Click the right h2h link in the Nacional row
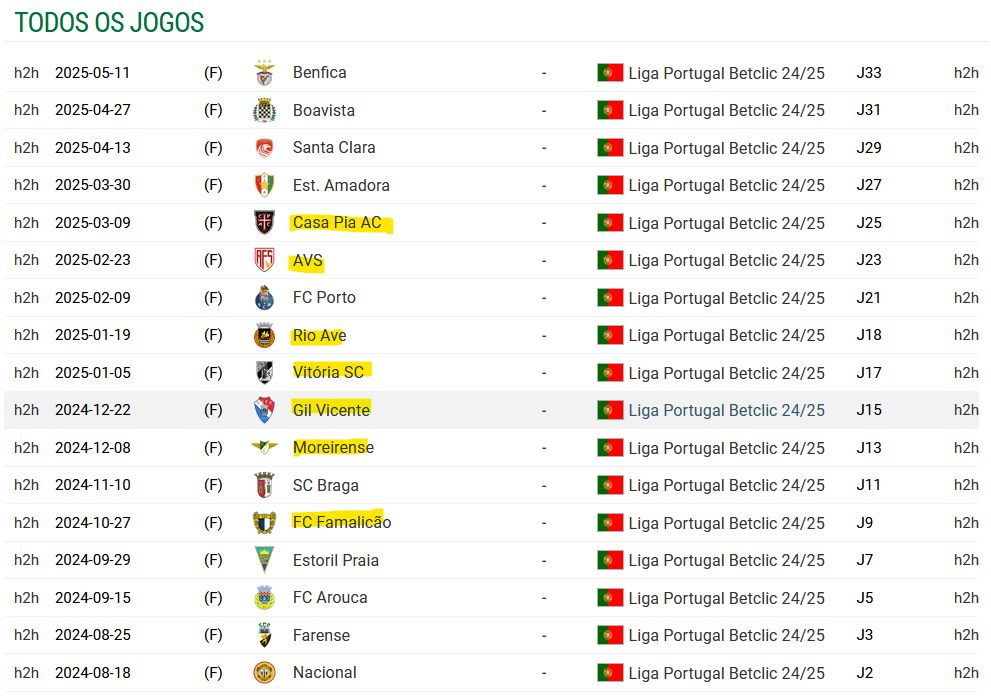 coord(966,673)
